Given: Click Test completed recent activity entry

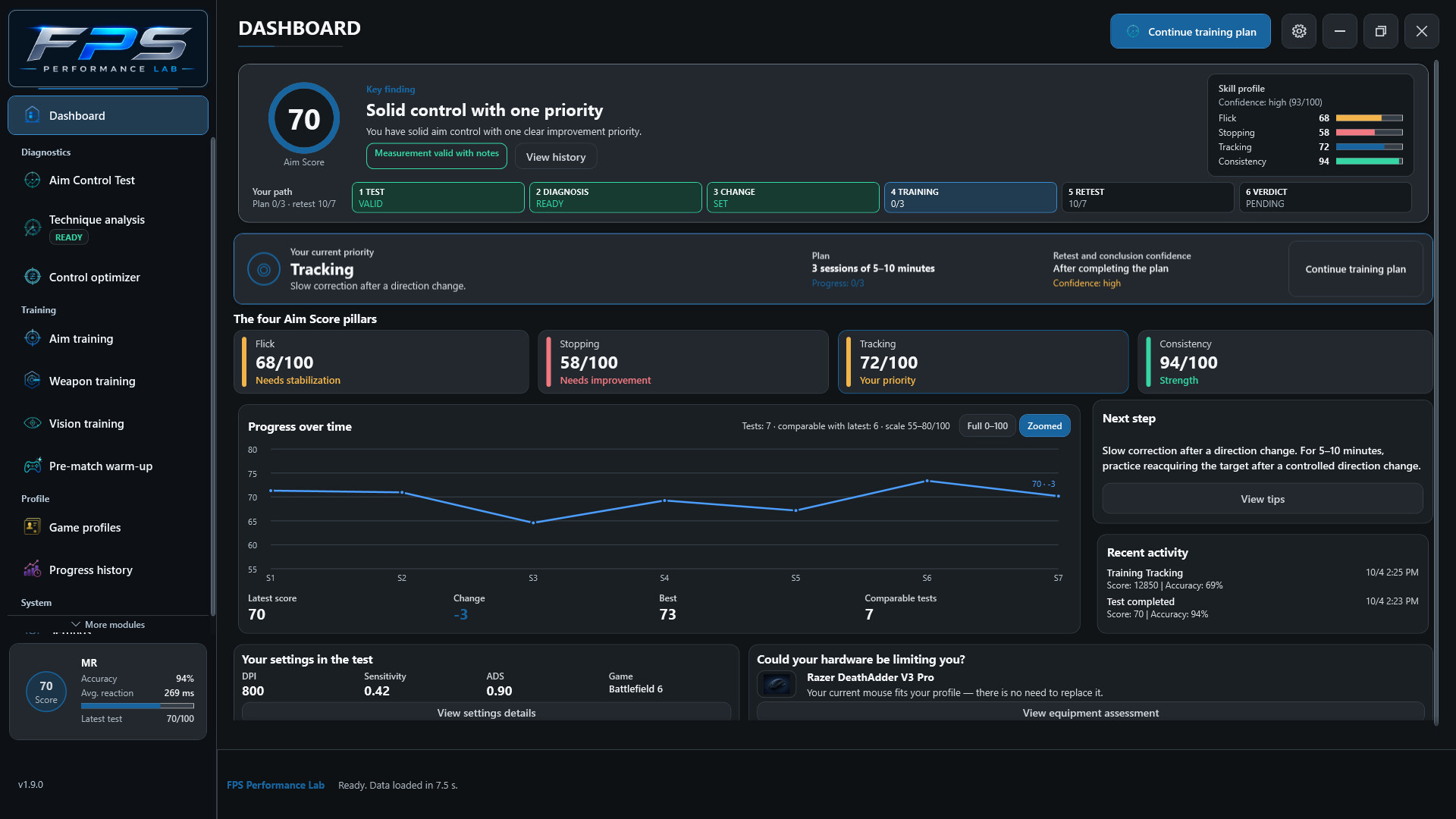Looking at the screenshot, I should pos(1262,607).
